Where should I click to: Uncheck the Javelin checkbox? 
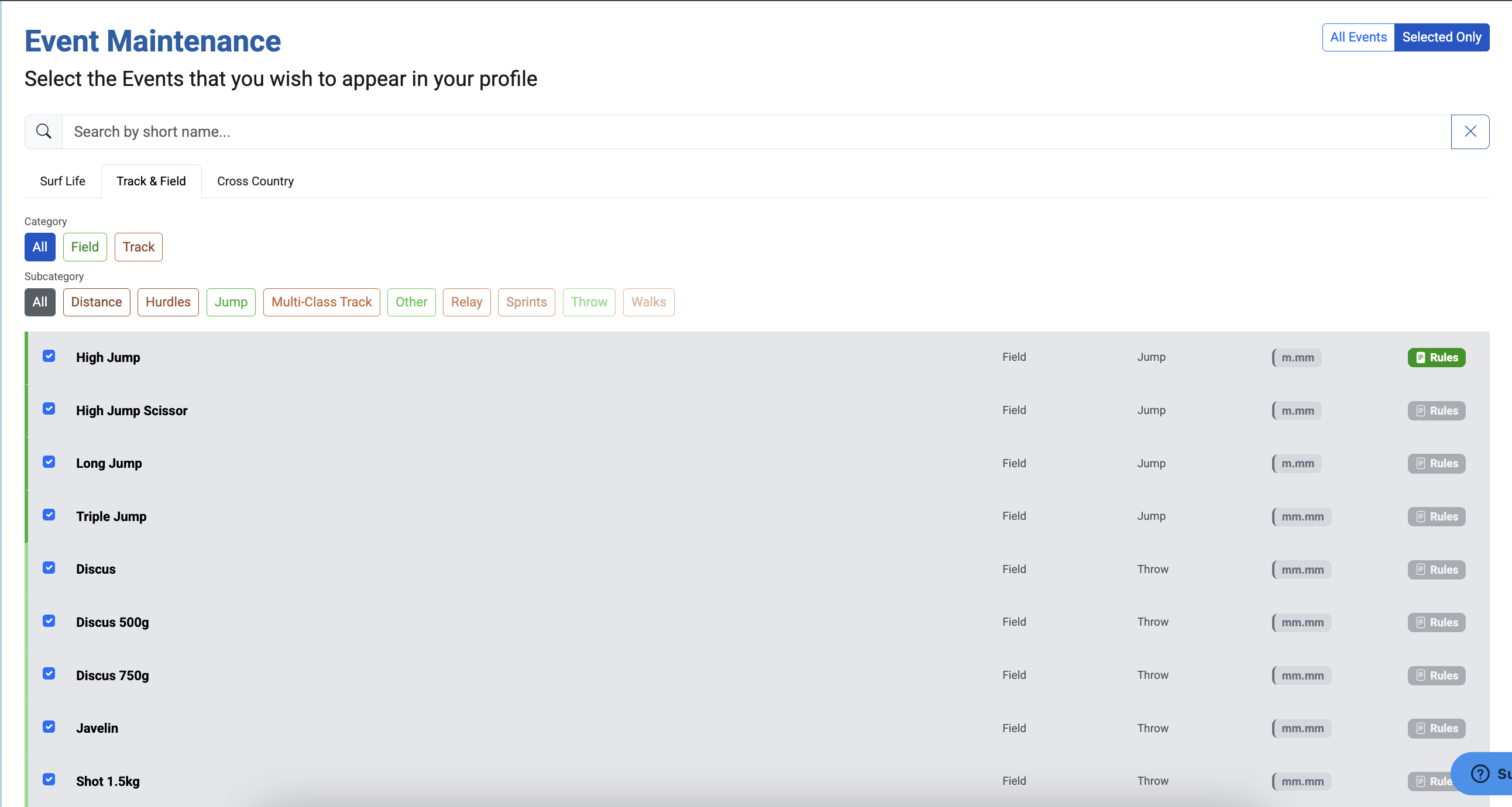click(x=49, y=727)
